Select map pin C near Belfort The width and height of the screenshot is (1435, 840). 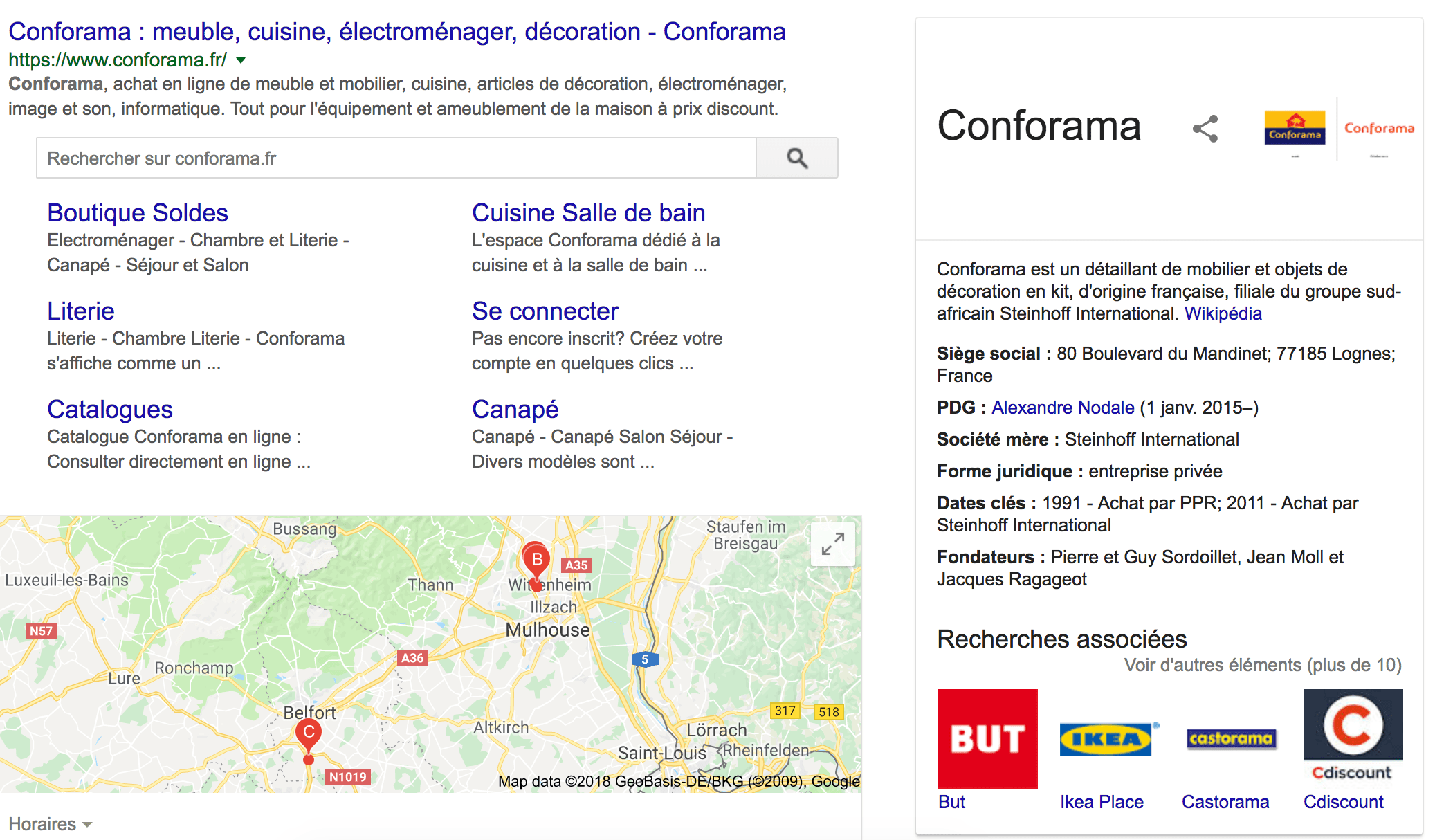tap(309, 733)
